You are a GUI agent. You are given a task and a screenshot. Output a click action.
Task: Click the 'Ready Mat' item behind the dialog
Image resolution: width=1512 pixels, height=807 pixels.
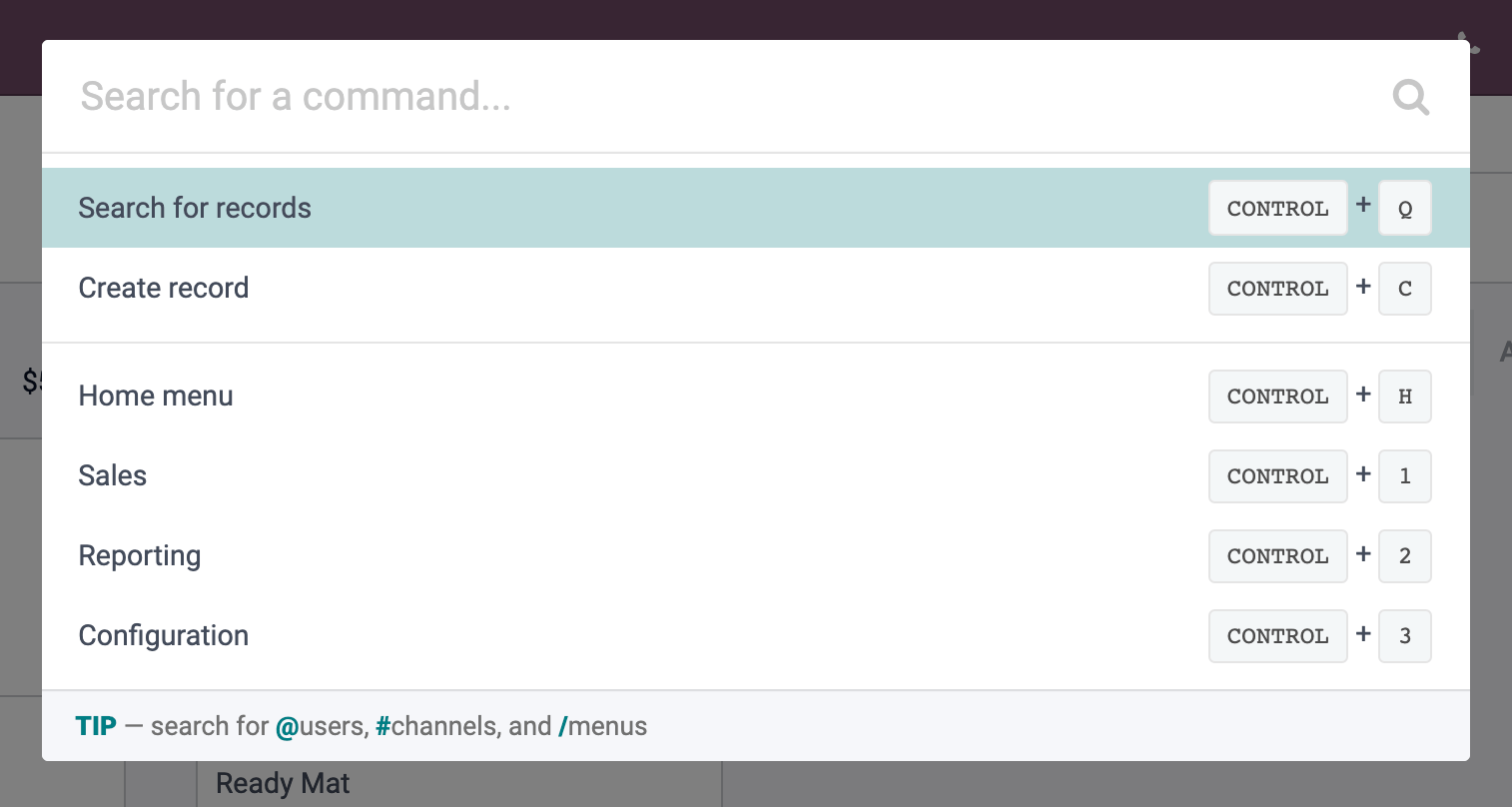[x=283, y=784]
